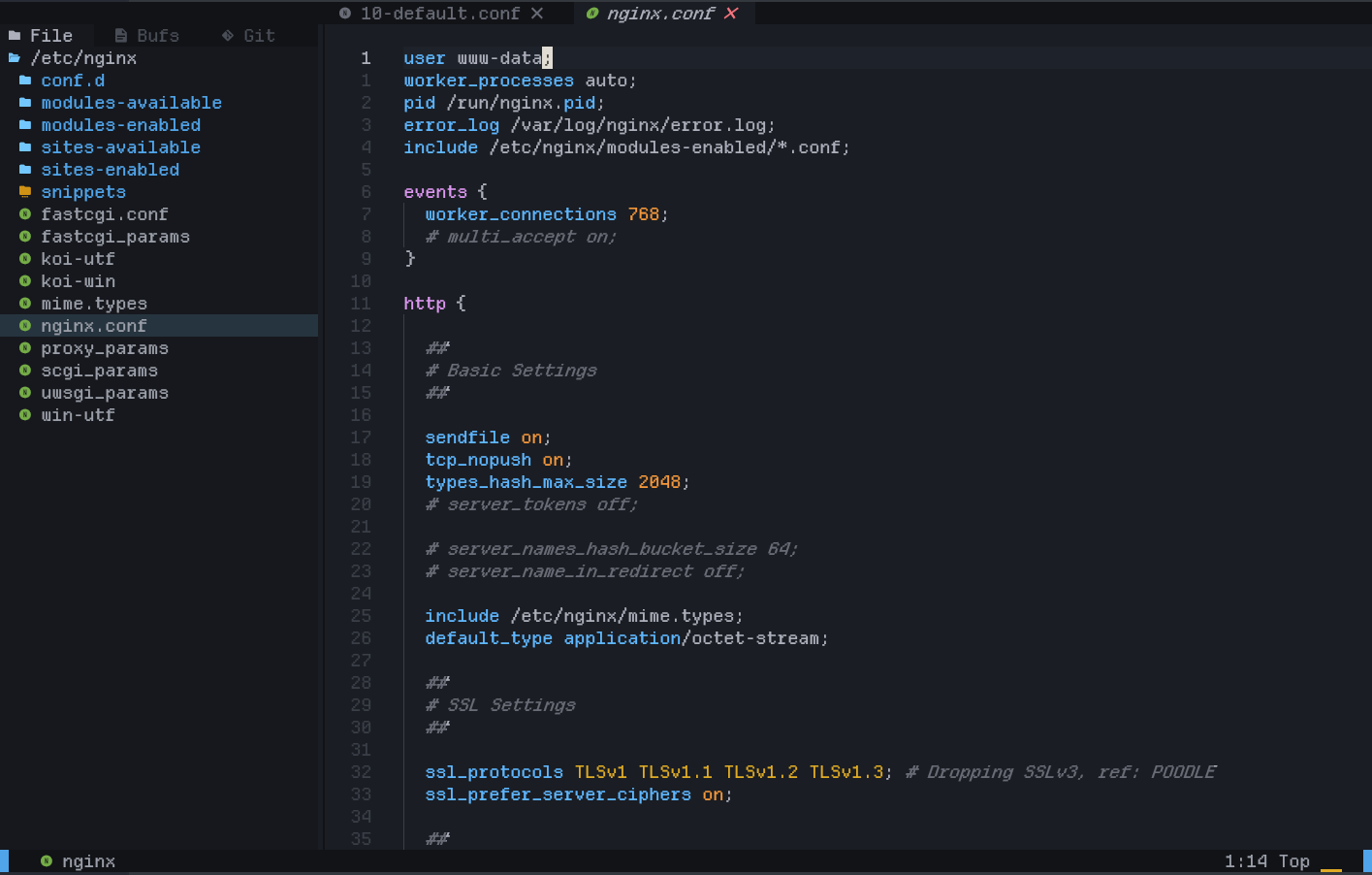Click the 1:14 cursor position indicator
Screen dimensions: 1372x875
coord(1246,861)
